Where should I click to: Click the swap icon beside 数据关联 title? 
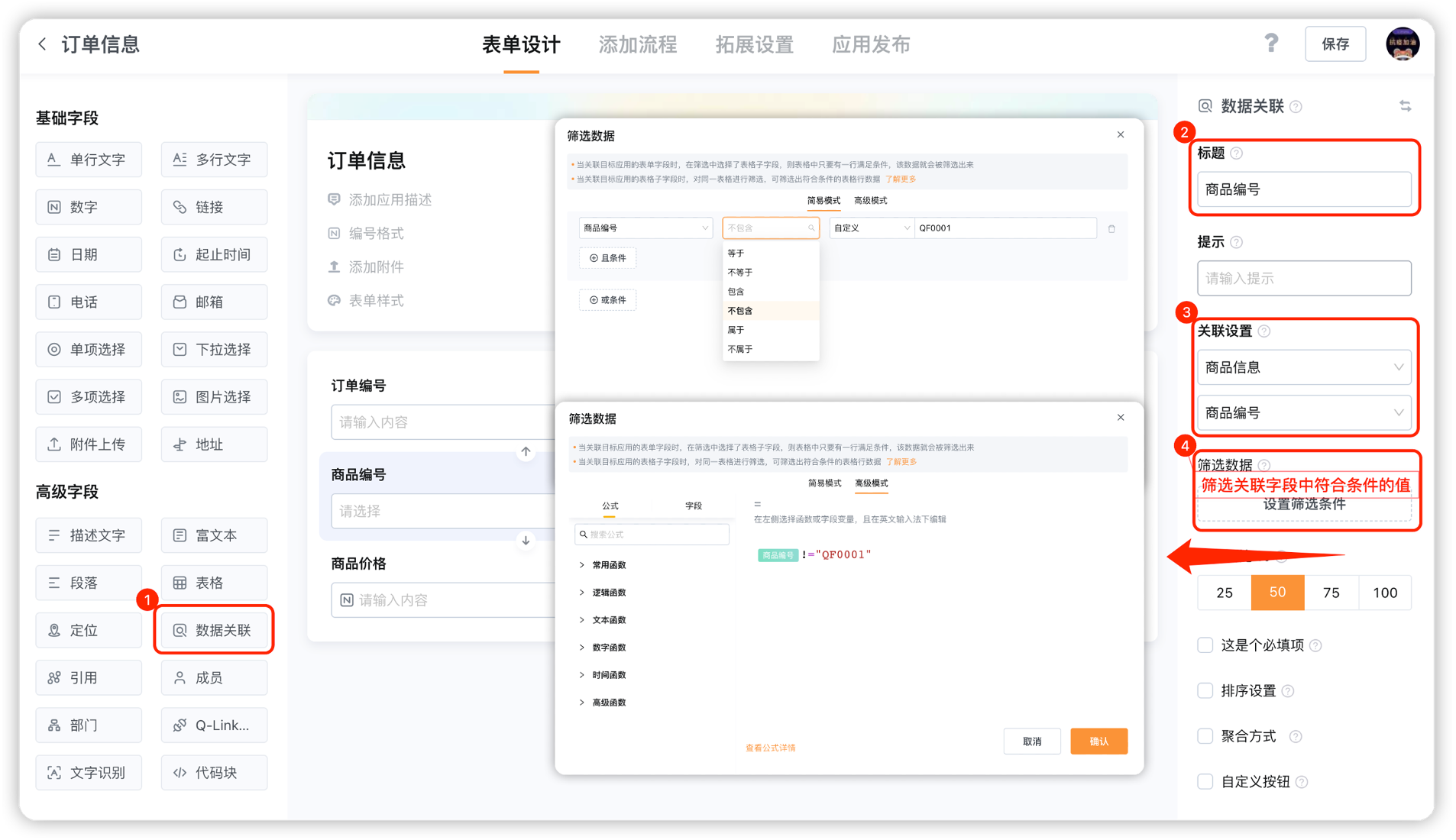point(1405,106)
